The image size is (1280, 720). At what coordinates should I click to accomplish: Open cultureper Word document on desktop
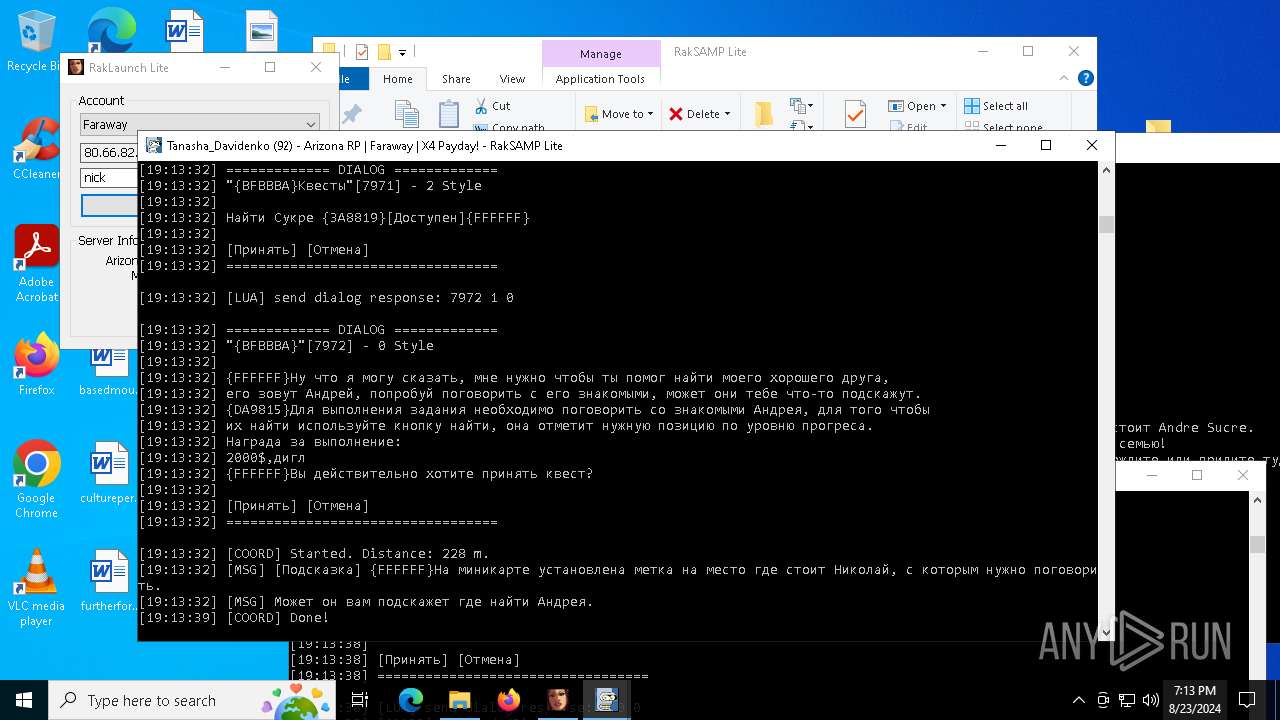(x=108, y=473)
